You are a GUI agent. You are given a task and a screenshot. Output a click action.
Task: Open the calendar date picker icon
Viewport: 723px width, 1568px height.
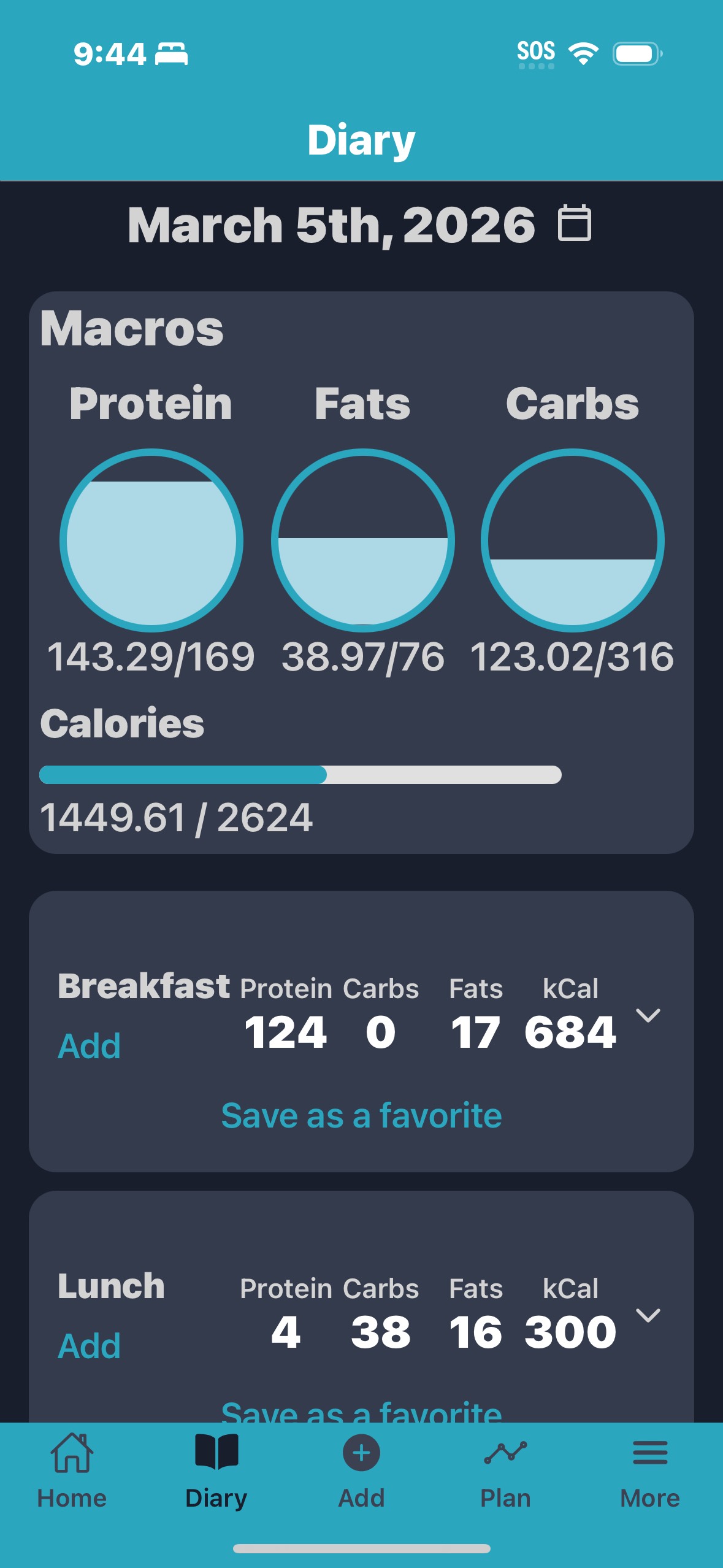tap(575, 223)
